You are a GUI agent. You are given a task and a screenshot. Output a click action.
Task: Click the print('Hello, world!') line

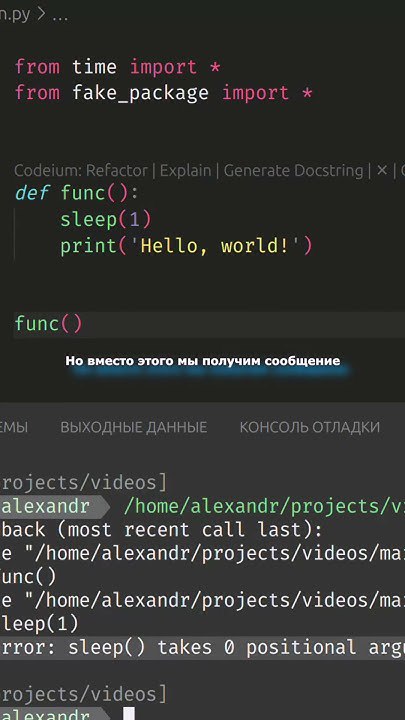tap(186, 246)
